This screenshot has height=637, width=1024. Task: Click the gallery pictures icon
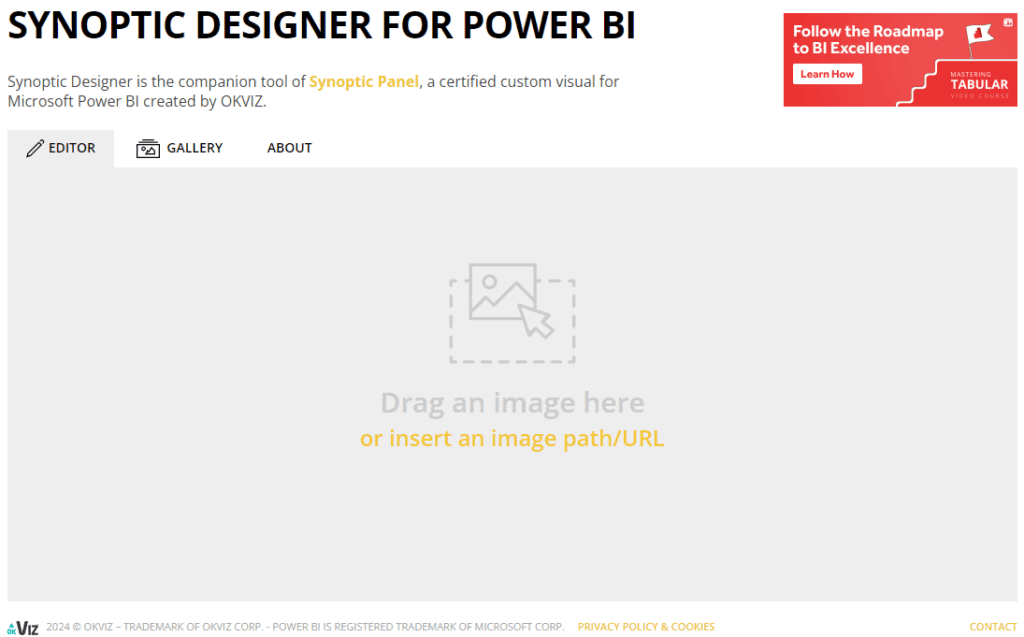point(148,148)
